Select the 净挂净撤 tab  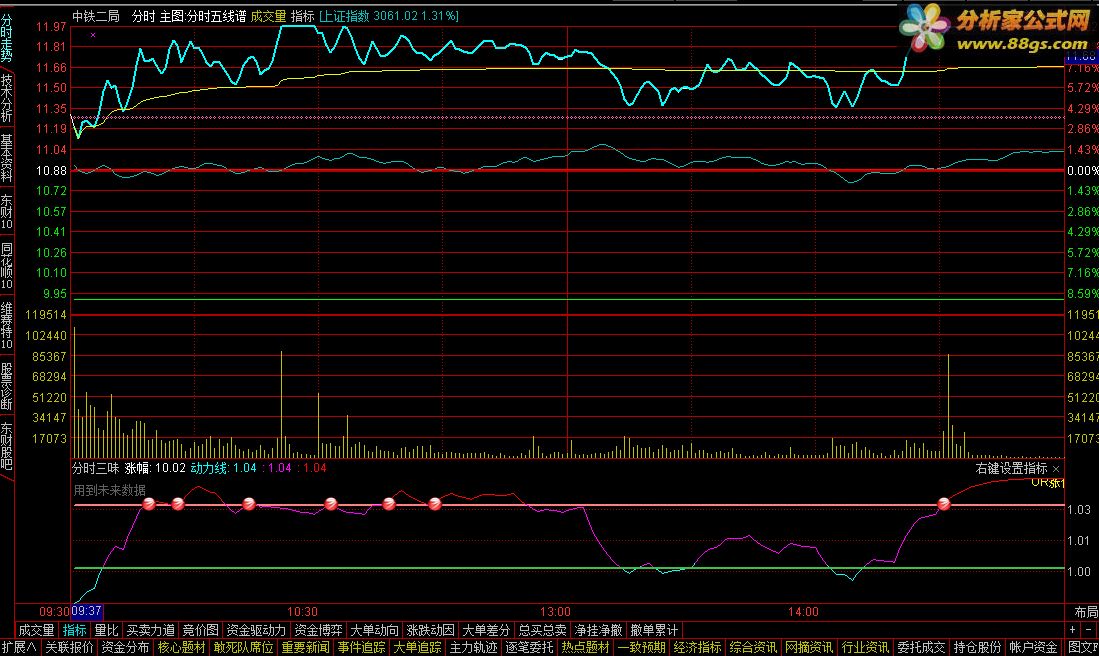coord(599,629)
